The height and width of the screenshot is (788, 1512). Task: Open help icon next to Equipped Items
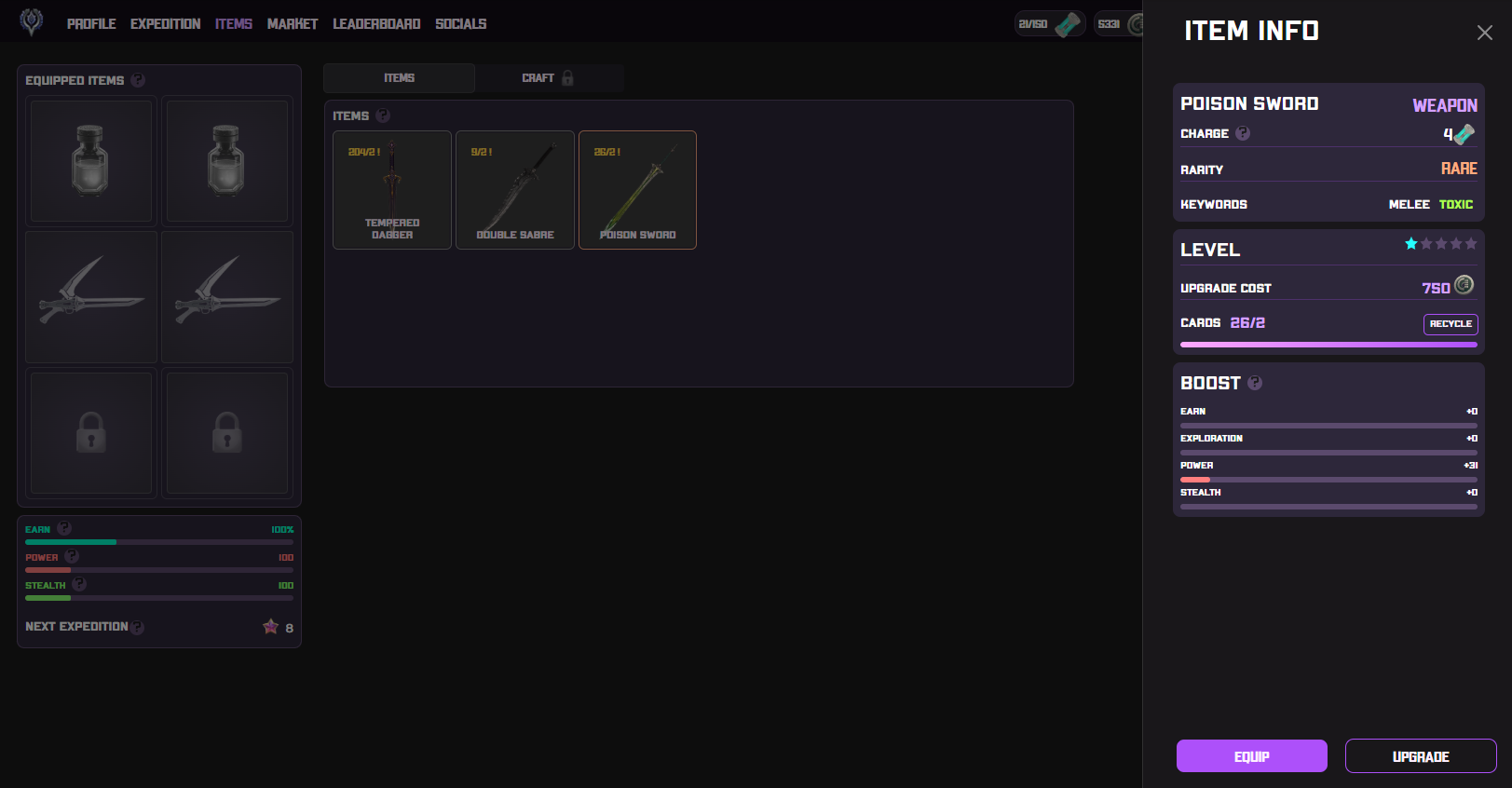click(x=138, y=80)
